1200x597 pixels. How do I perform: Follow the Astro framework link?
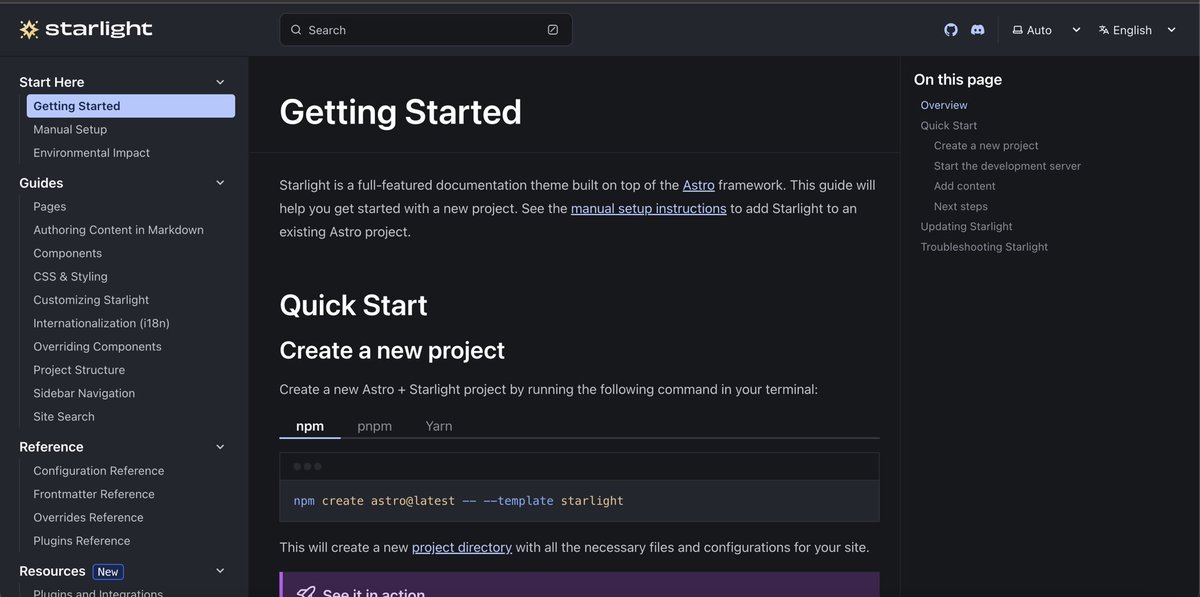click(699, 185)
